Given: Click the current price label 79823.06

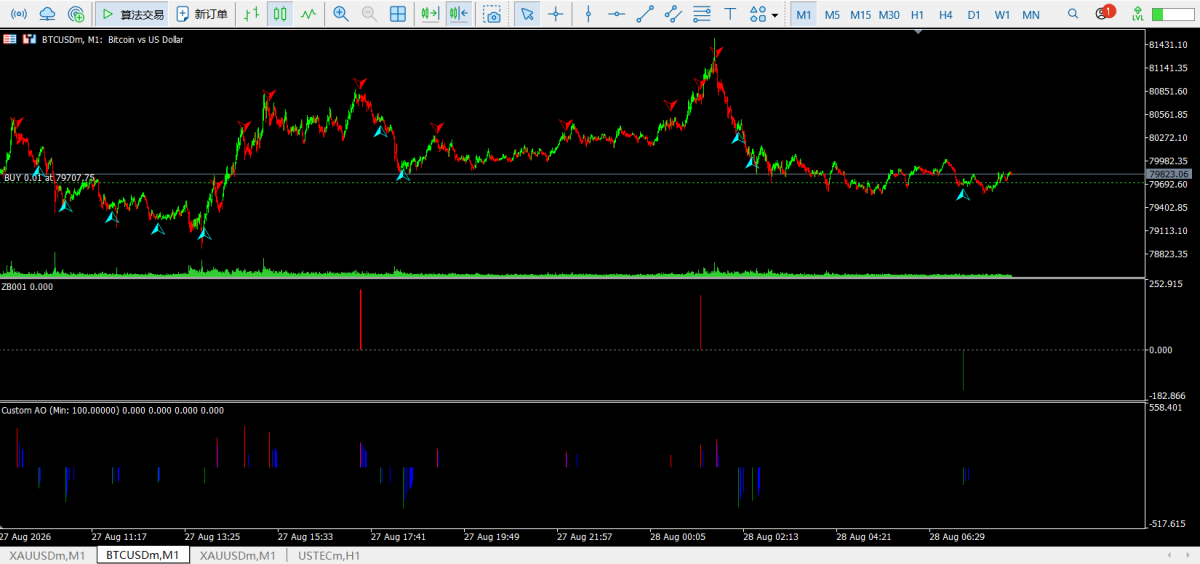Looking at the screenshot, I should tap(1170, 174).
